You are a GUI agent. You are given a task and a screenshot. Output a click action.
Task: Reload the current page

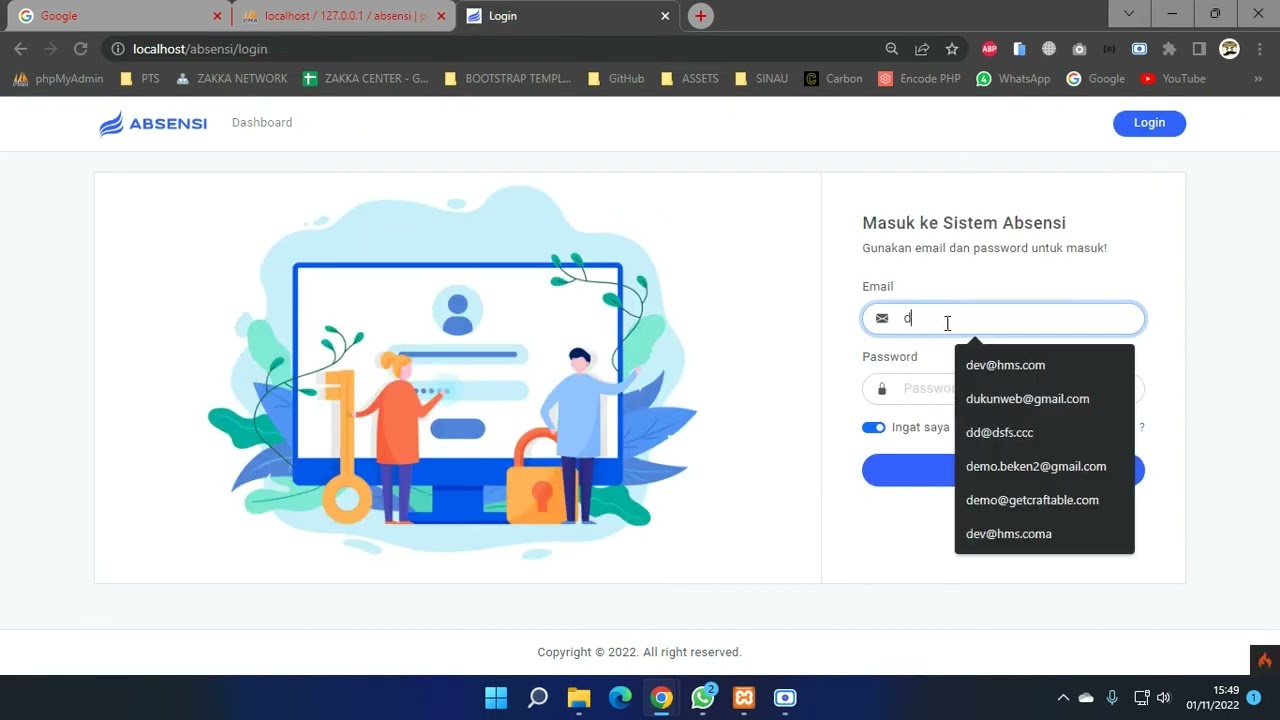pyautogui.click(x=81, y=48)
